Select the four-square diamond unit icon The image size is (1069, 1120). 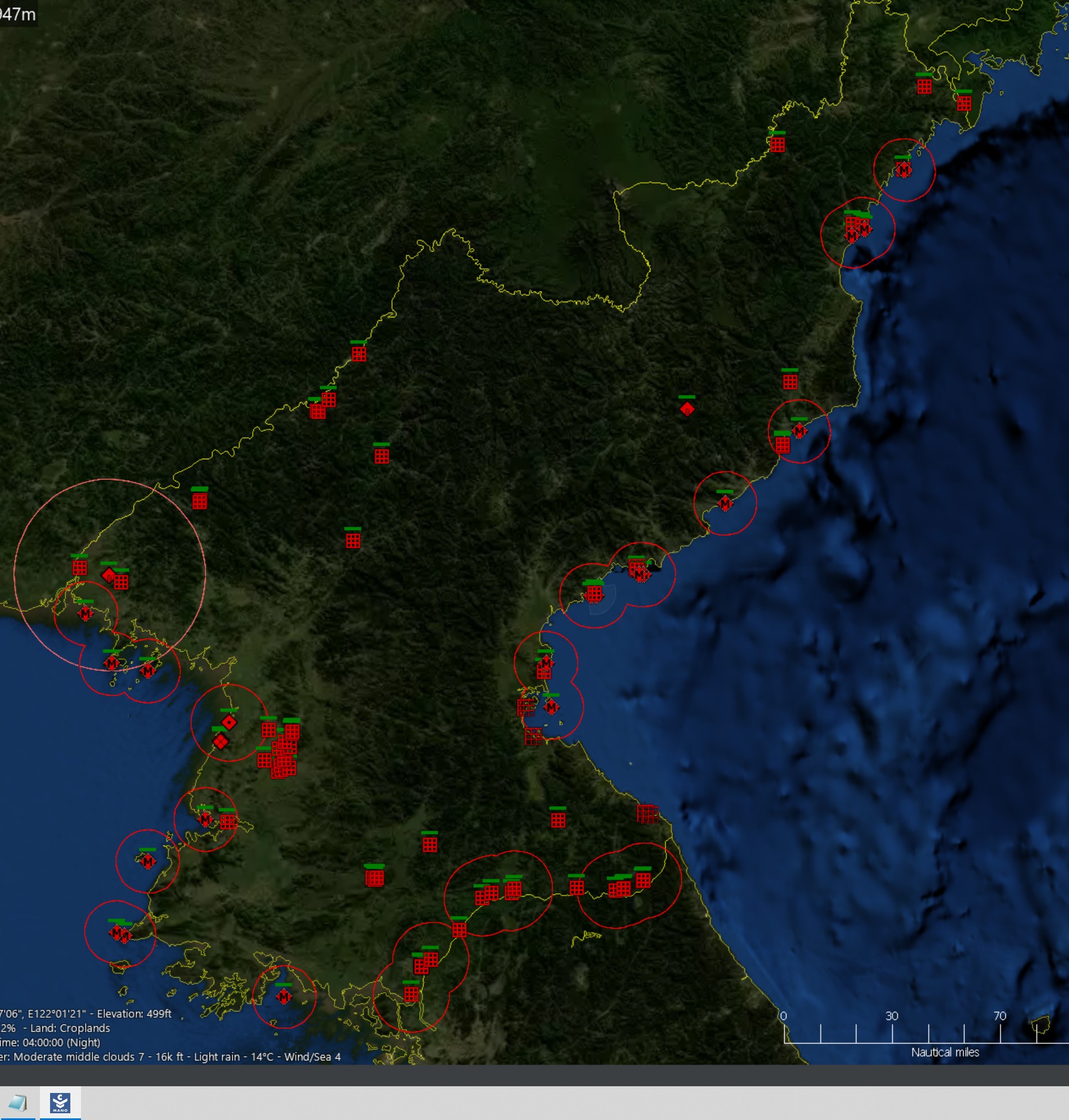(x=221, y=741)
